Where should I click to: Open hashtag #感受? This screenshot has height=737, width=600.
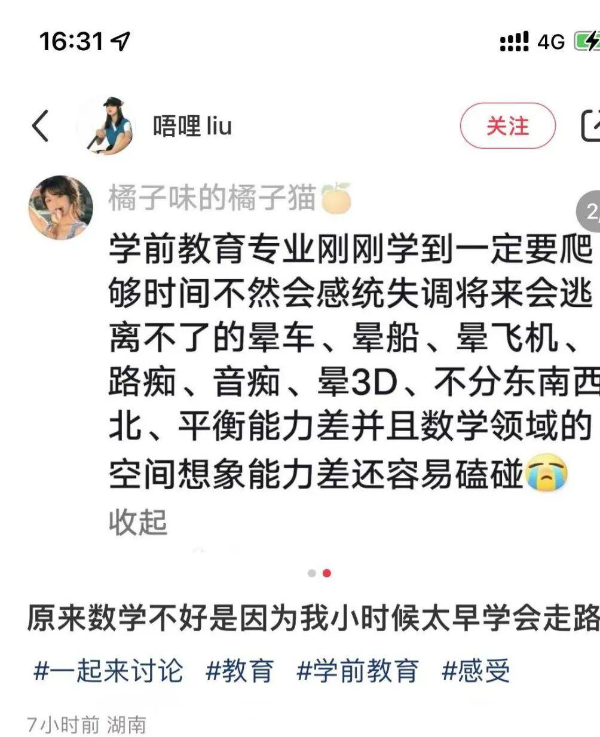tap(475, 670)
